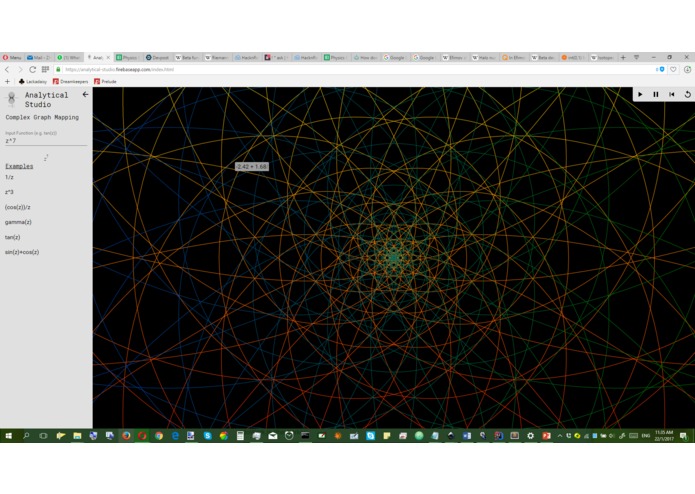695x494 pixels.
Task: Open the Opera Menu button
Action: [x=12, y=58]
